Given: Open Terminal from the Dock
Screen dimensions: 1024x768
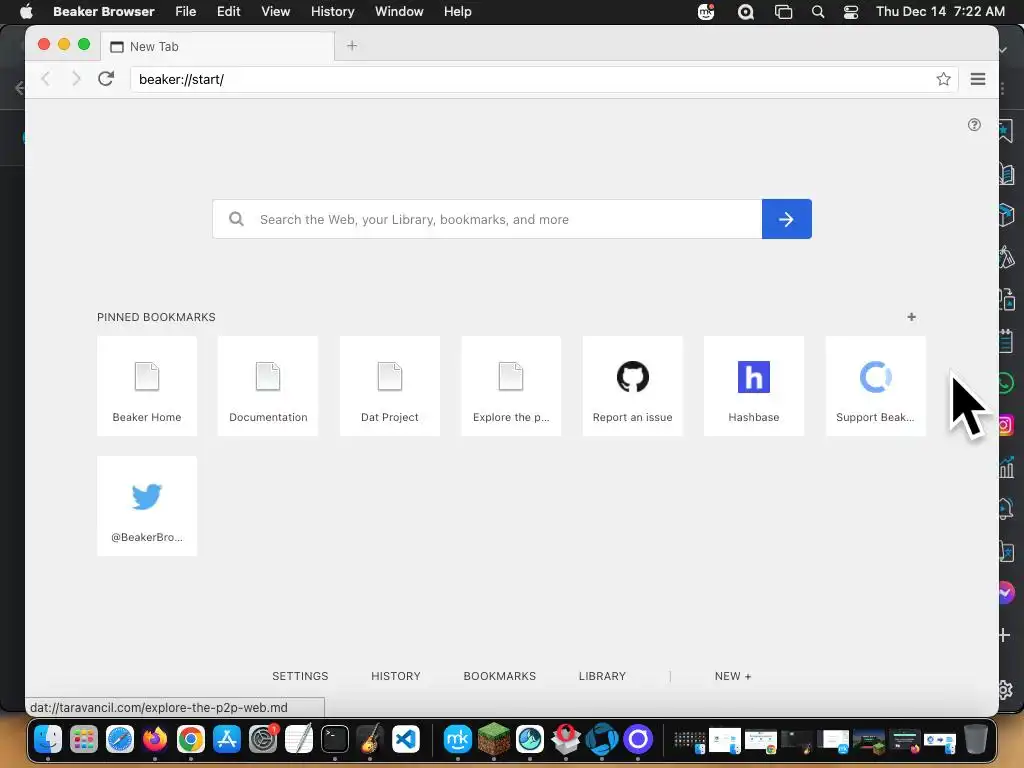Looking at the screenshot, I should click(334, 739).
